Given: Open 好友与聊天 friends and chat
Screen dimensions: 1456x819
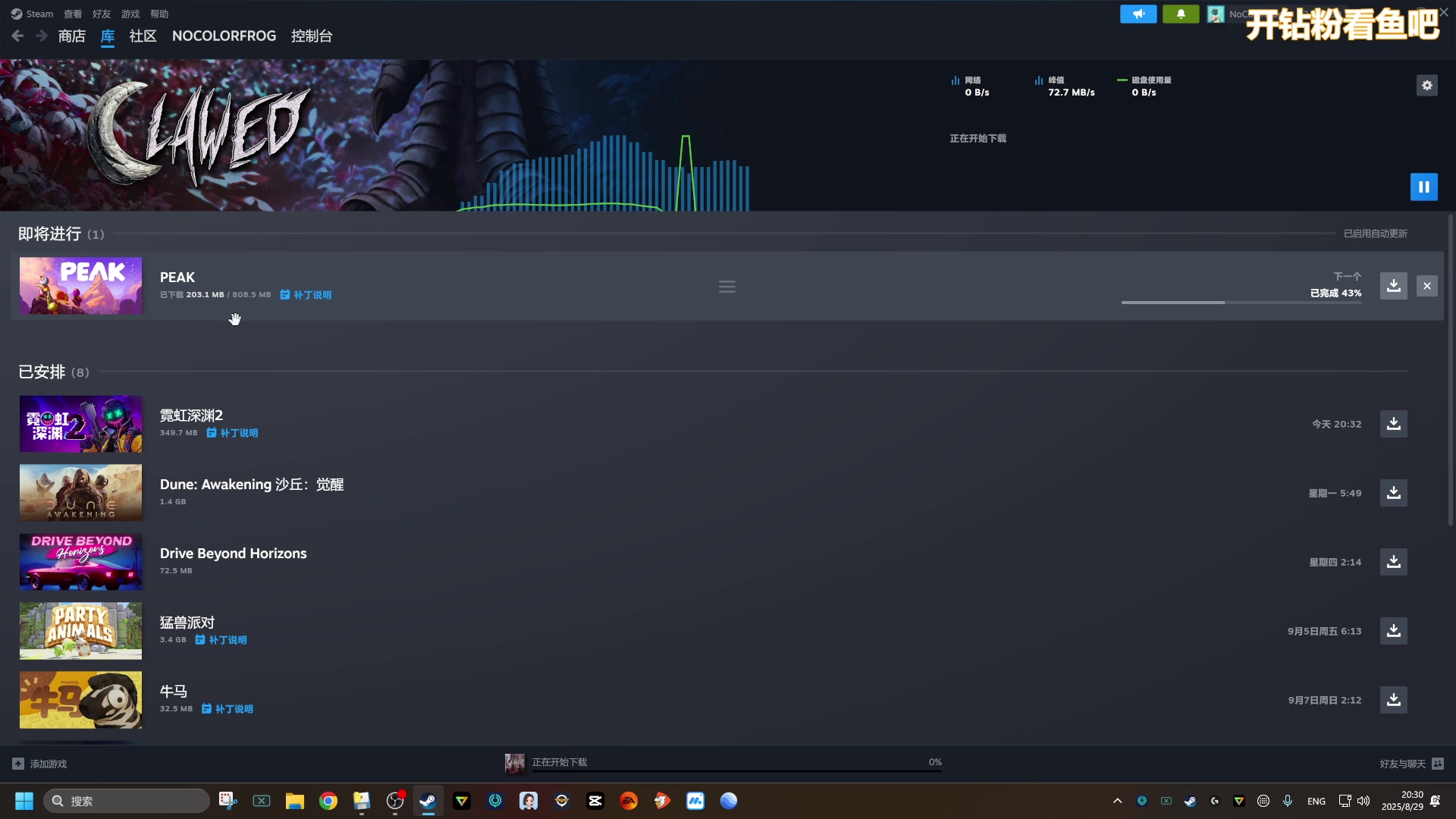Looking at the screenshot, I should point(1411,764).
